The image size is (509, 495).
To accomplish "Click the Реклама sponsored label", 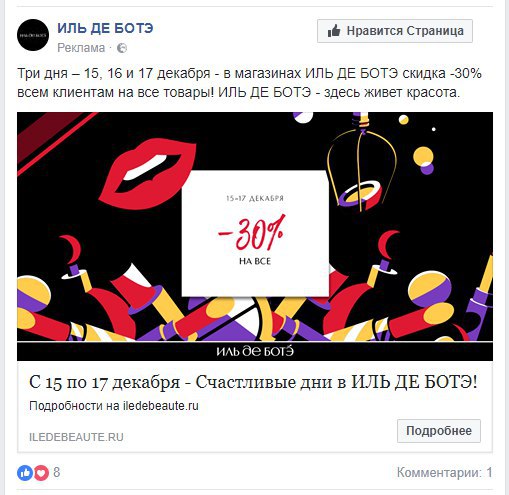I will coord(81,48).
